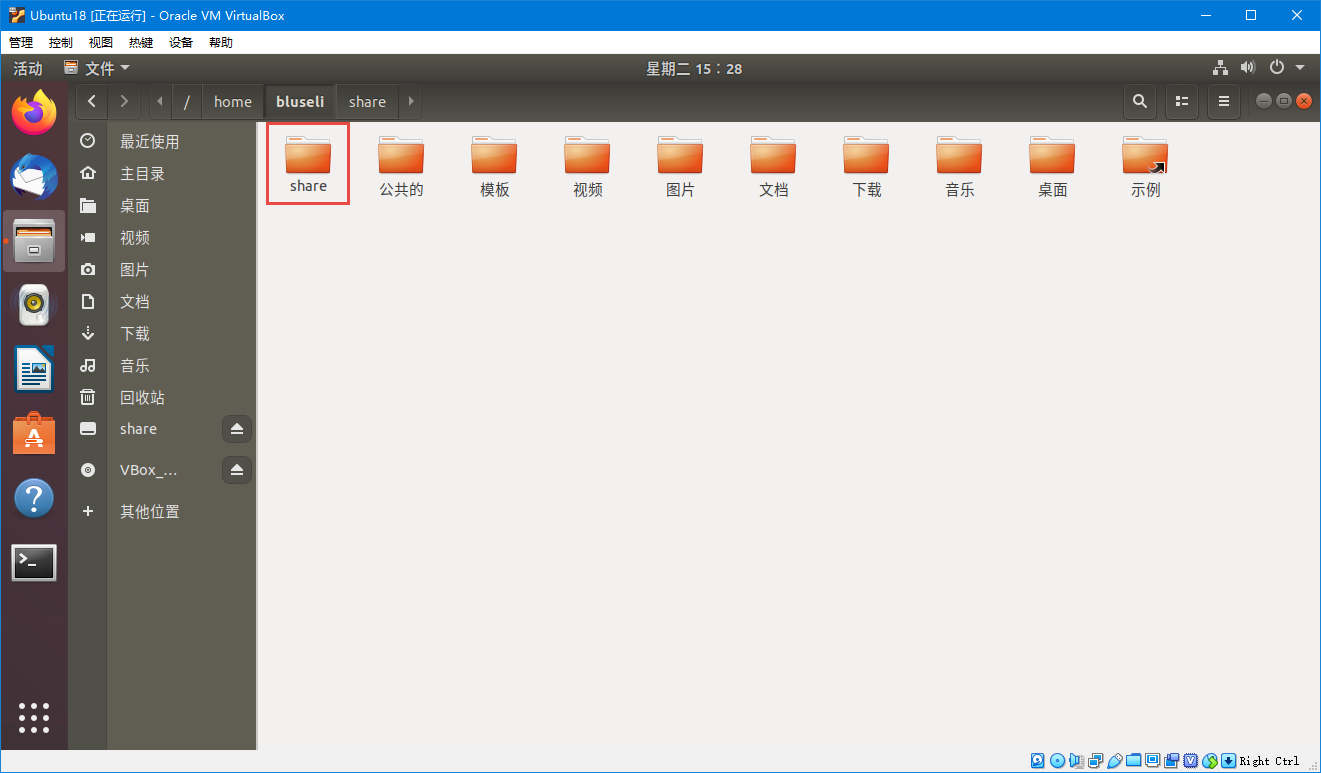Open Ubuntu Software center icon
Screen dimensions: 1321x773
pyautogui.click(x=34, y=433)
